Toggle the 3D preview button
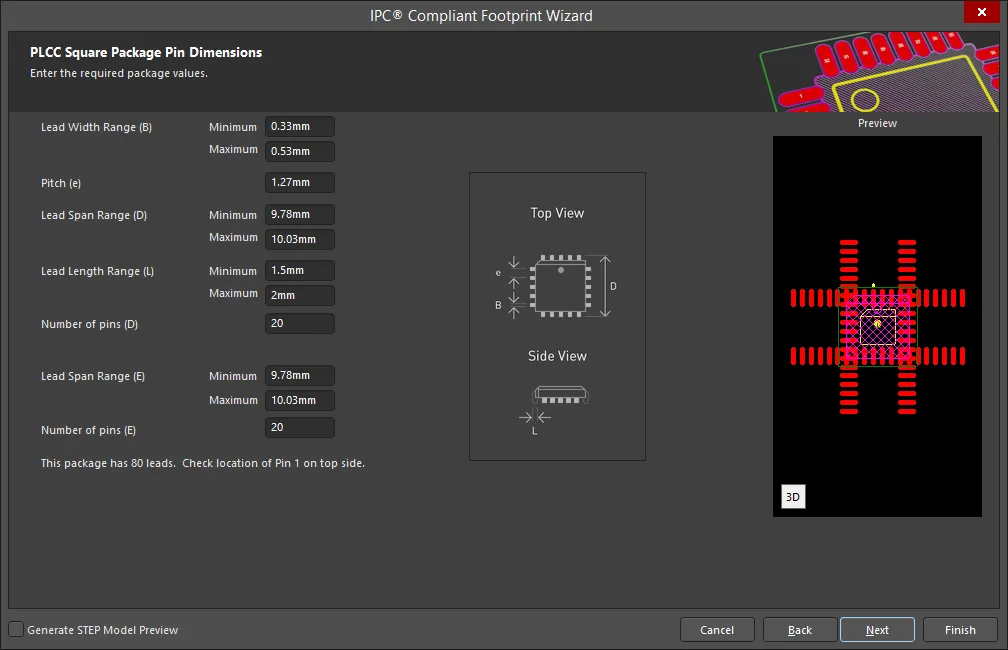Image resolution: width=1008 pixels, height=650 pixels. [x=793, y=496]
